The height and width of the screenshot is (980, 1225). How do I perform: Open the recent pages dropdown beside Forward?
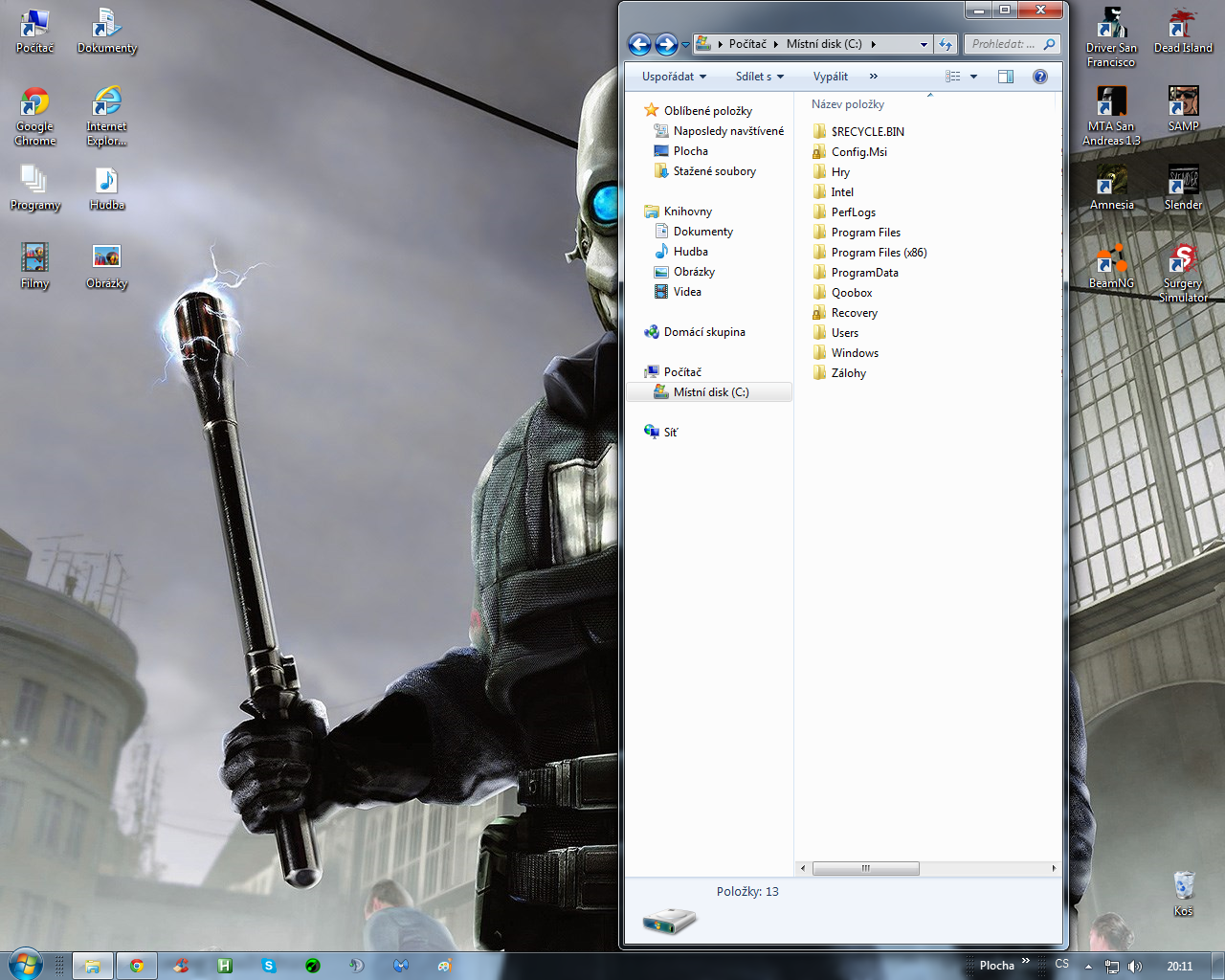pyautogui.click(x=685, y=44)
